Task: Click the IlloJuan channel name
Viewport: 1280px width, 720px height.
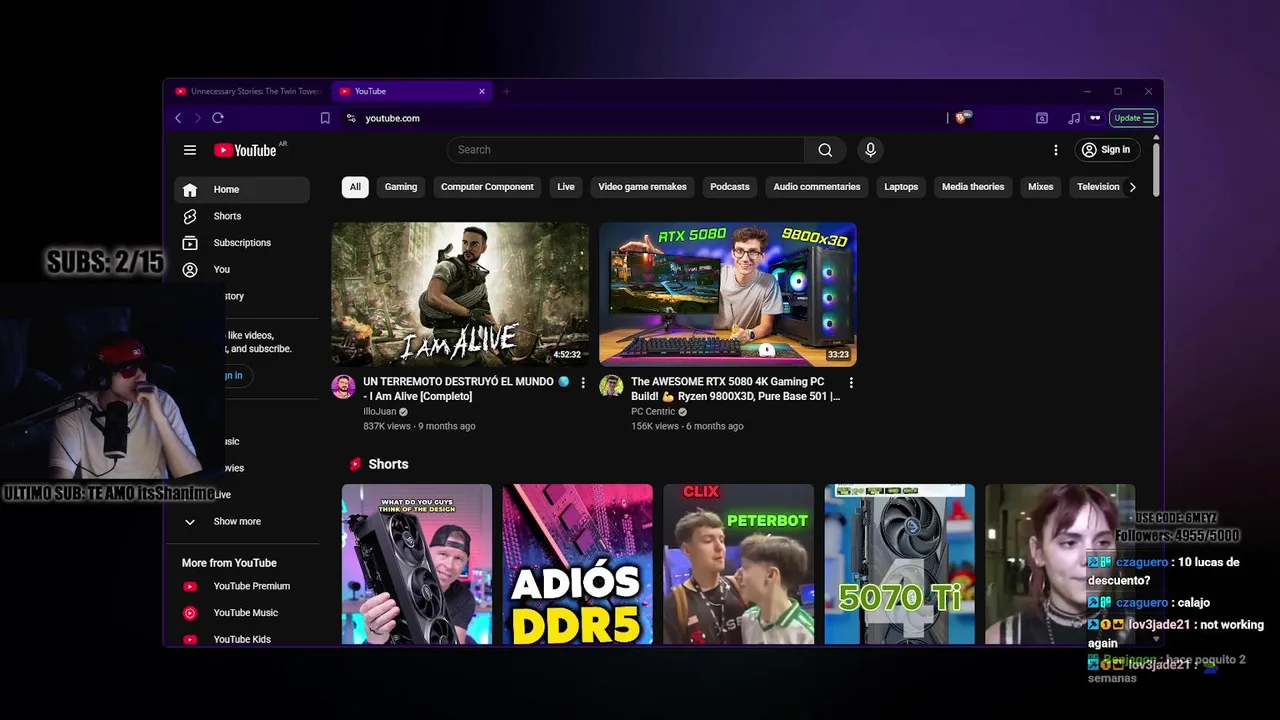Action: pyautogui.click(x=380, y=412)
